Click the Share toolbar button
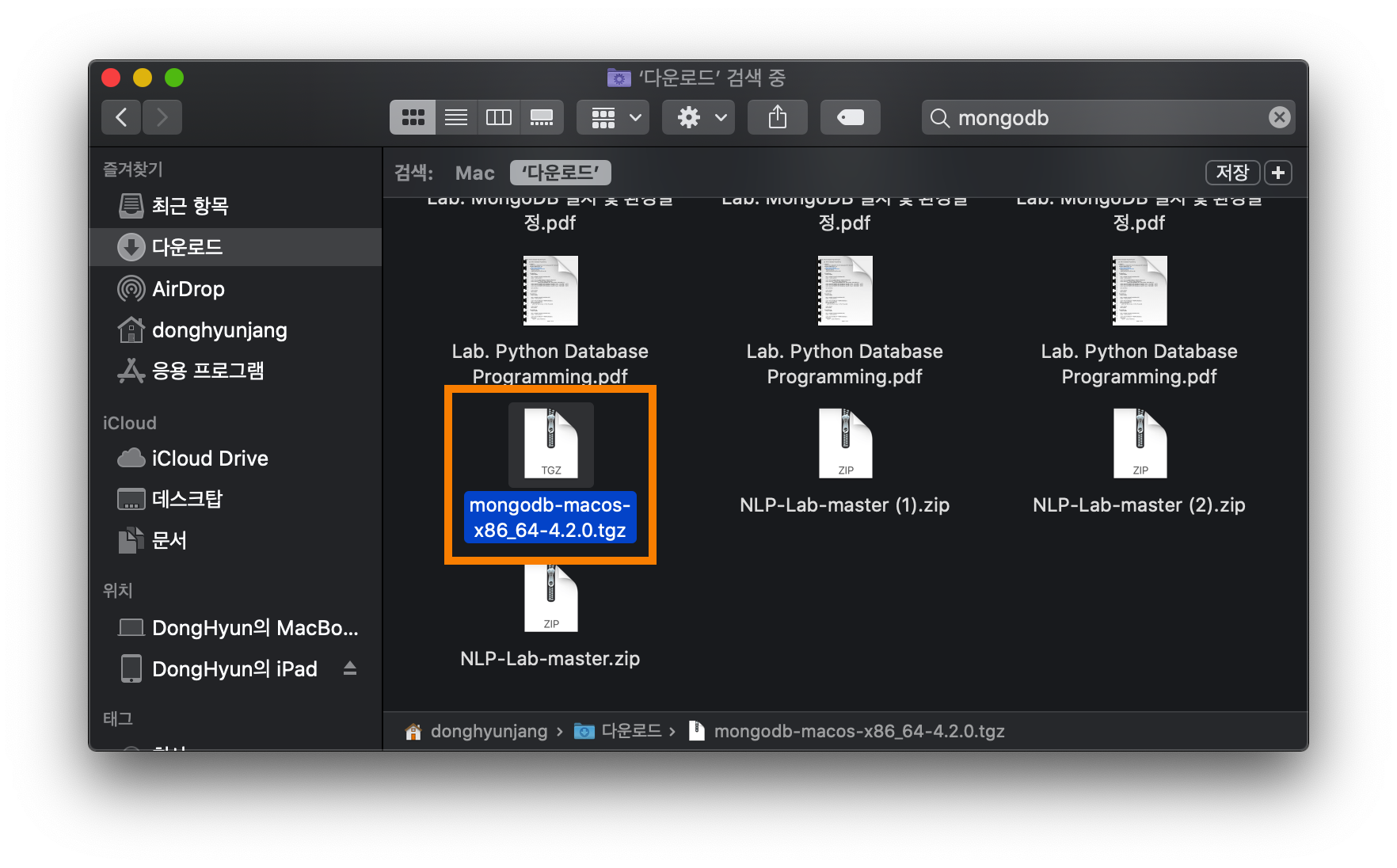This screenshot has width=1397, height=868. [x=778, y=117]
